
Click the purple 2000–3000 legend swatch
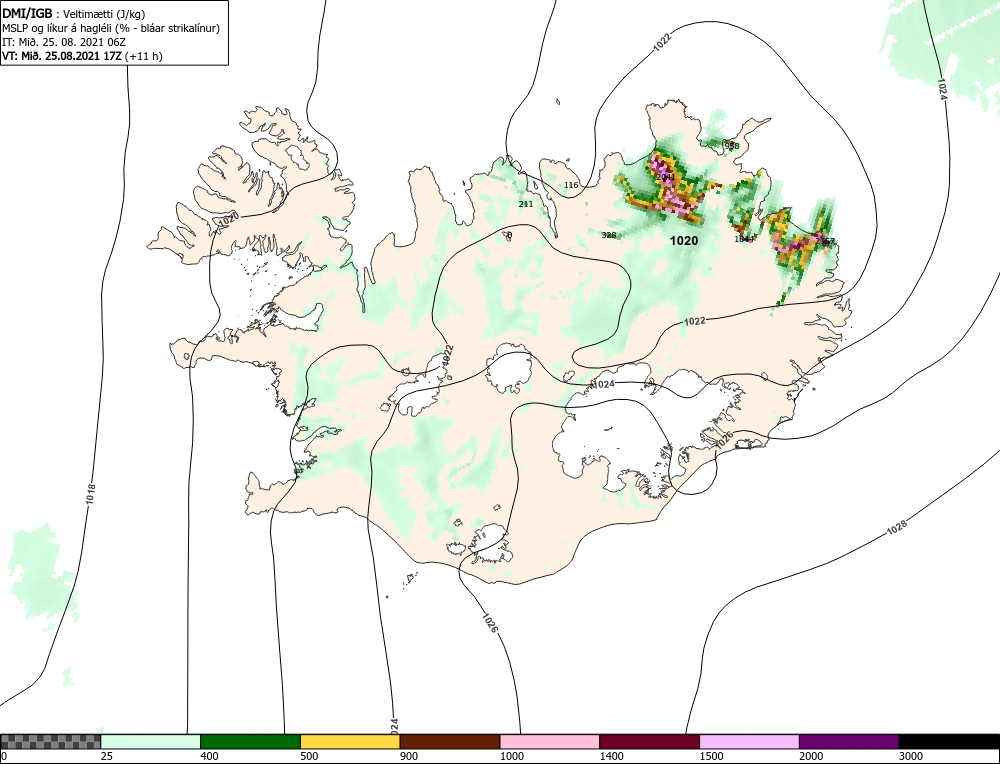point(849,742)
